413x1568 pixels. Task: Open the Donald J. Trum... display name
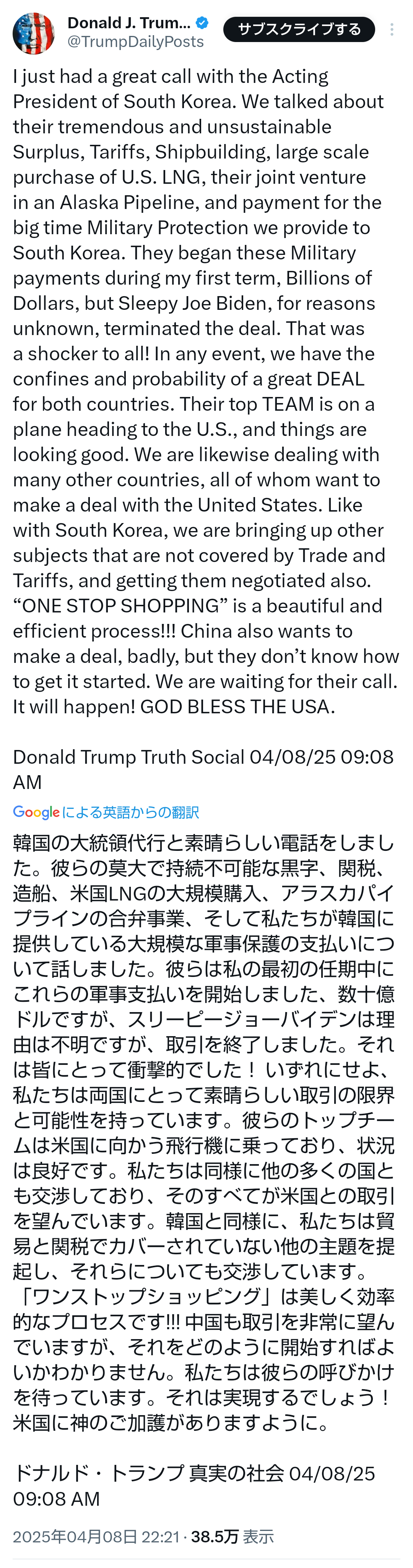click(129, 23)
